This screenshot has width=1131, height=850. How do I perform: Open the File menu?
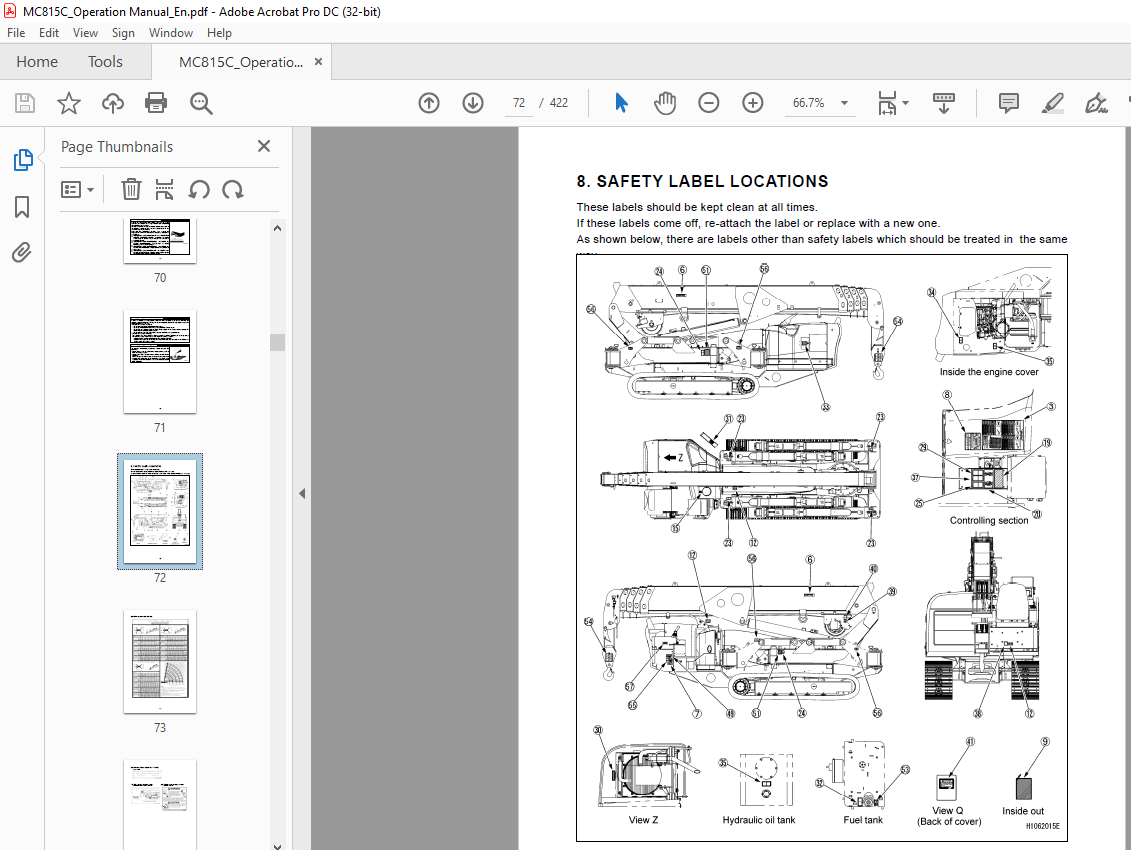pyautogui.click(x=16, y=32)
